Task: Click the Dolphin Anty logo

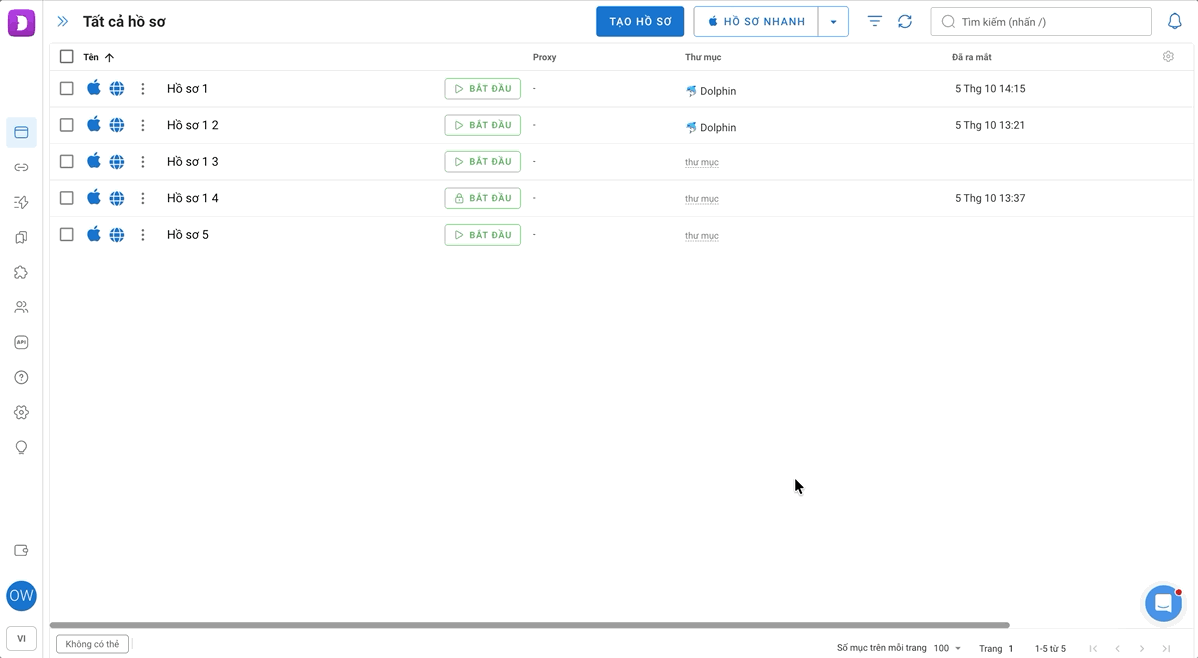Action: (21, 22)
